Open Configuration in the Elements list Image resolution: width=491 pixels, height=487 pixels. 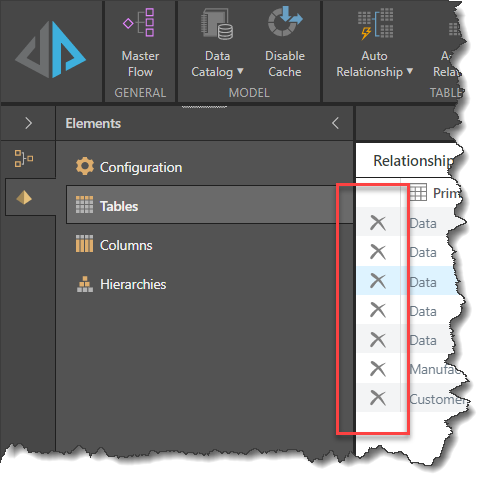(129, 167)
